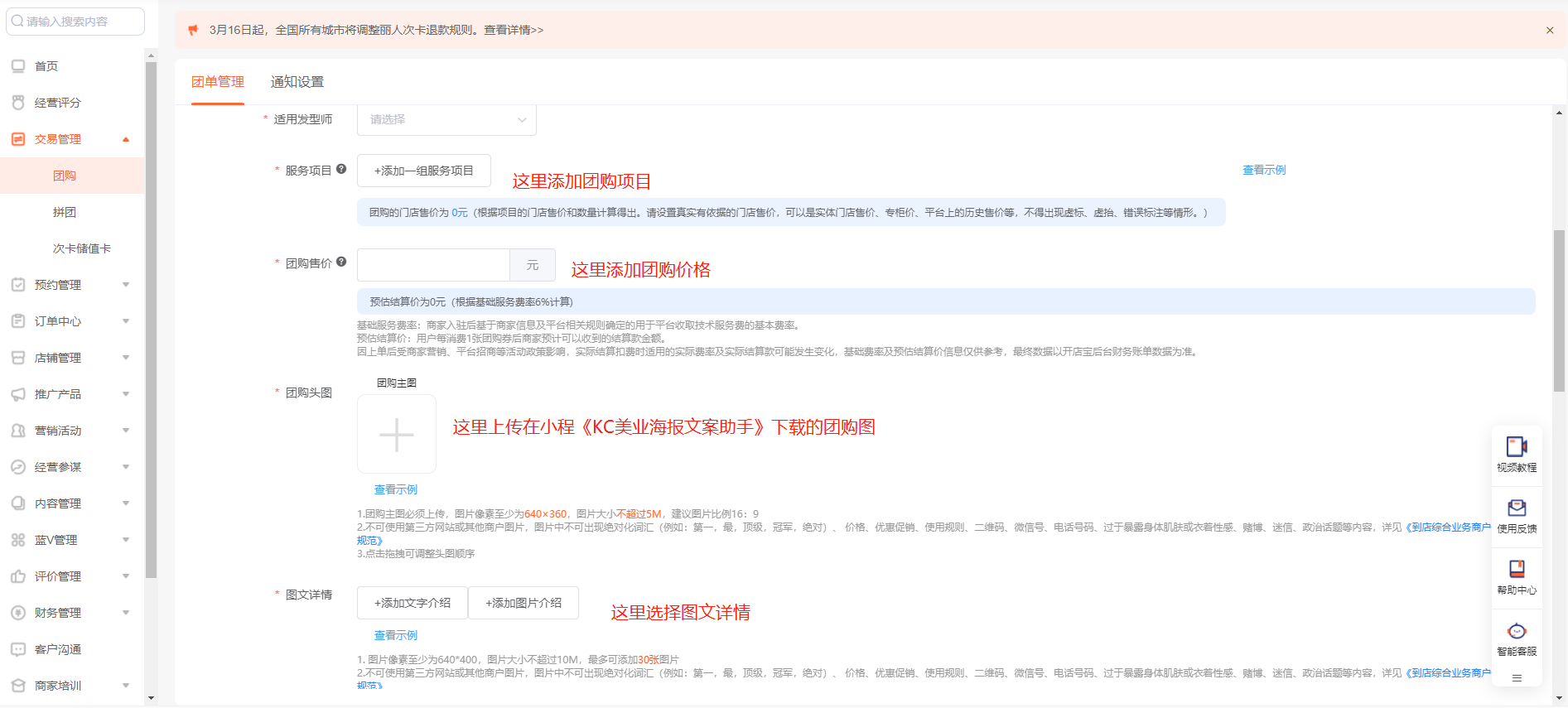Click the main form vertical scrollbar thumb
The height and width of the screenshot is (708, 1568).
(x=1560, y=311)
